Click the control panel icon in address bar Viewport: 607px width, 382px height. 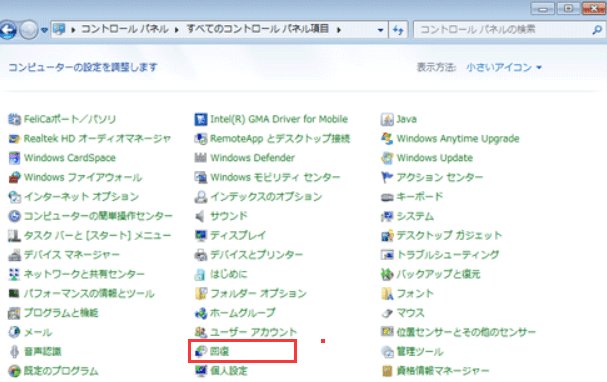click(59, 29)
